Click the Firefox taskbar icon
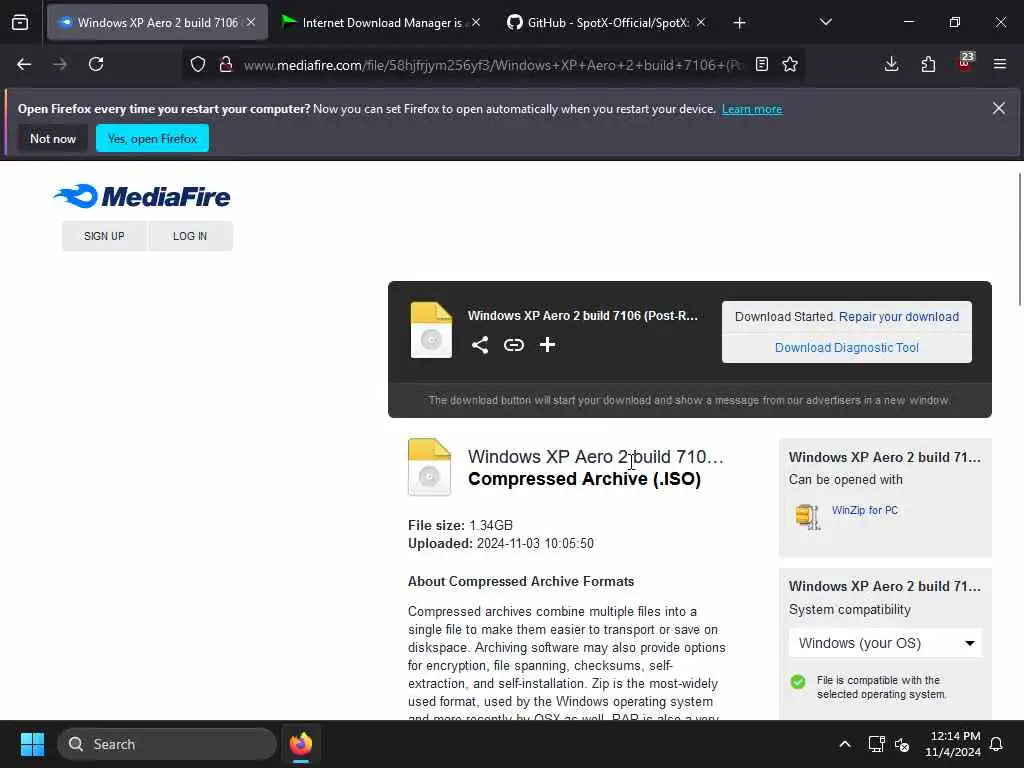Viewport: 1024px width, 768px height. point(301,744)
